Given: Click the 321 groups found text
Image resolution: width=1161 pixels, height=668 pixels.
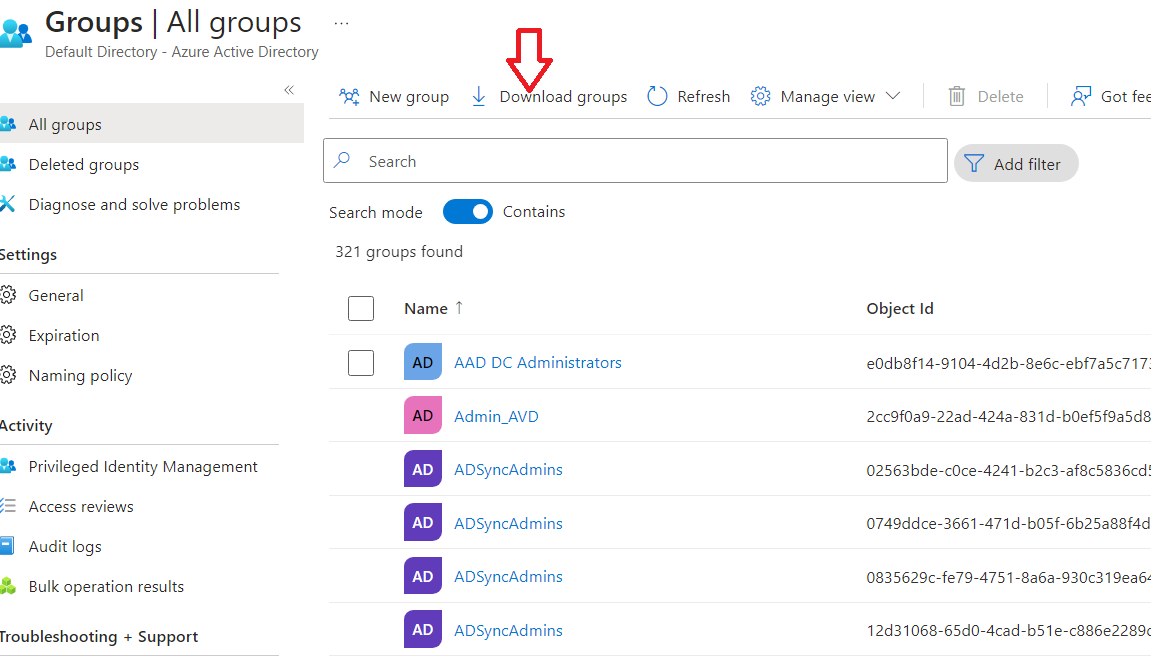Looking at the screenshot, I should coord(399,252).
